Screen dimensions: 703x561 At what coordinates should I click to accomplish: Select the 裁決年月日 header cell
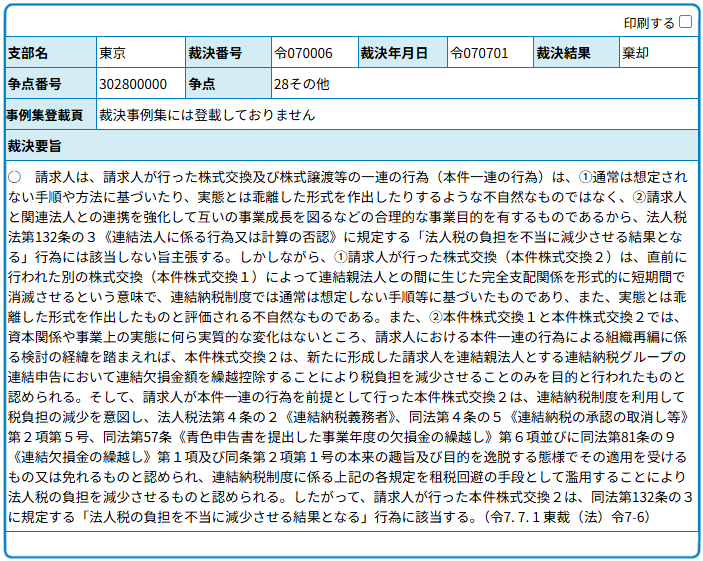point(393,53)
